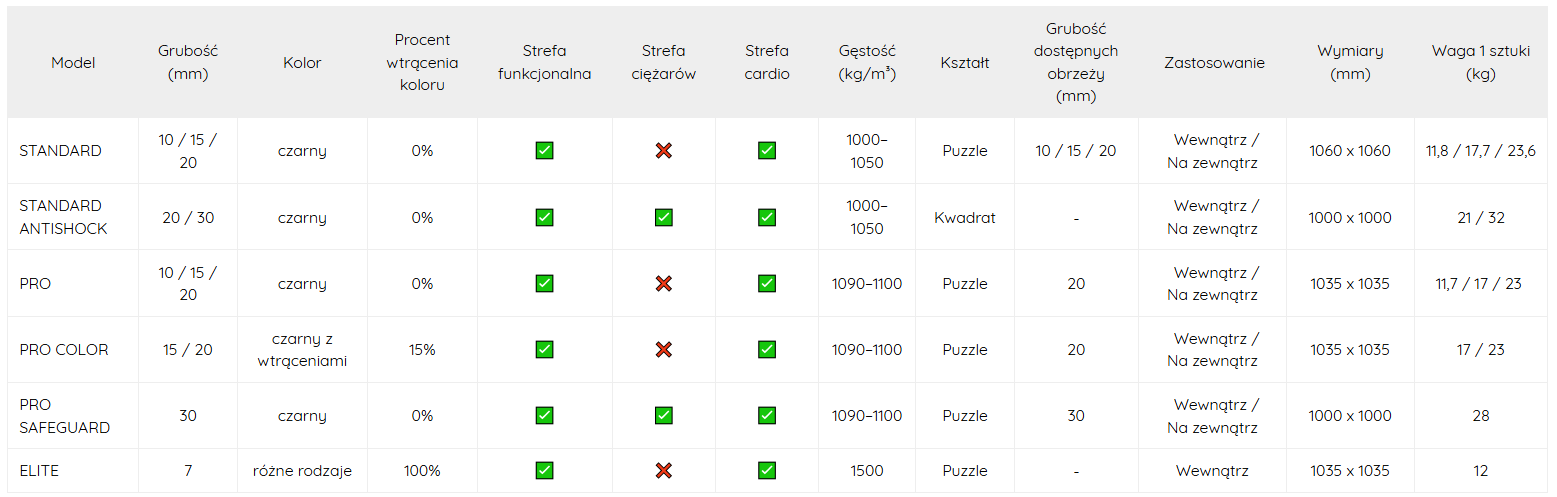
Task: Click green check for PRO Strefa cardio
Action: [767, 284]
